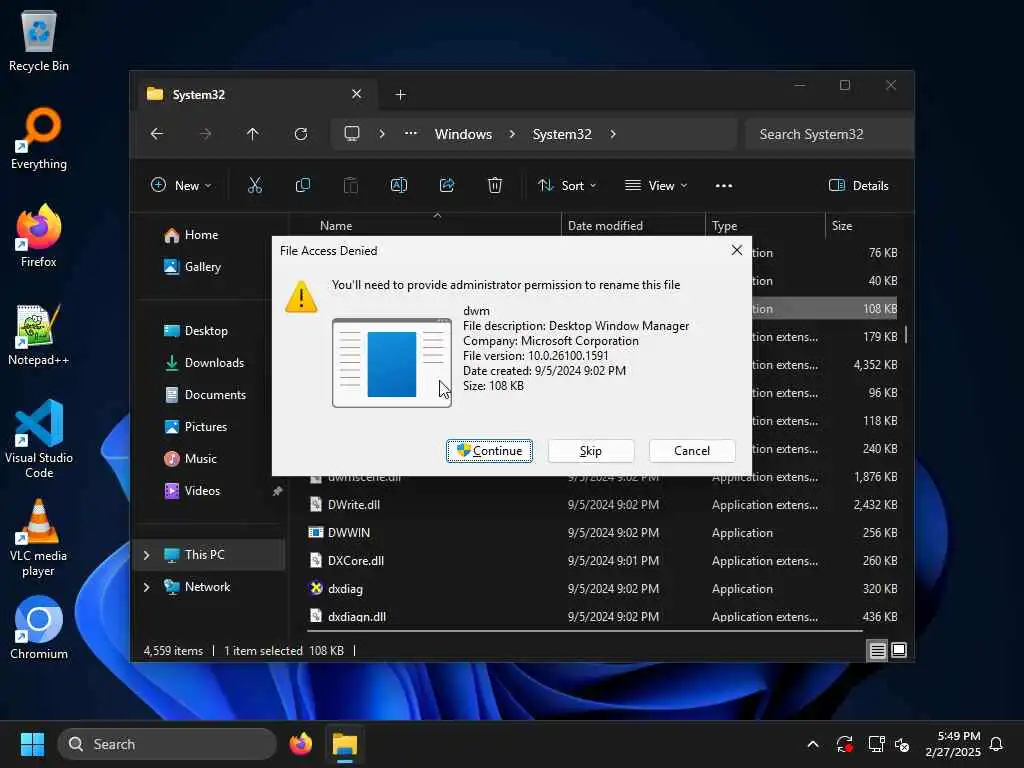Cancel the rename permission dialog
Screen dimensions: 1024x768
pyautogui.click(x=692, y=451)
